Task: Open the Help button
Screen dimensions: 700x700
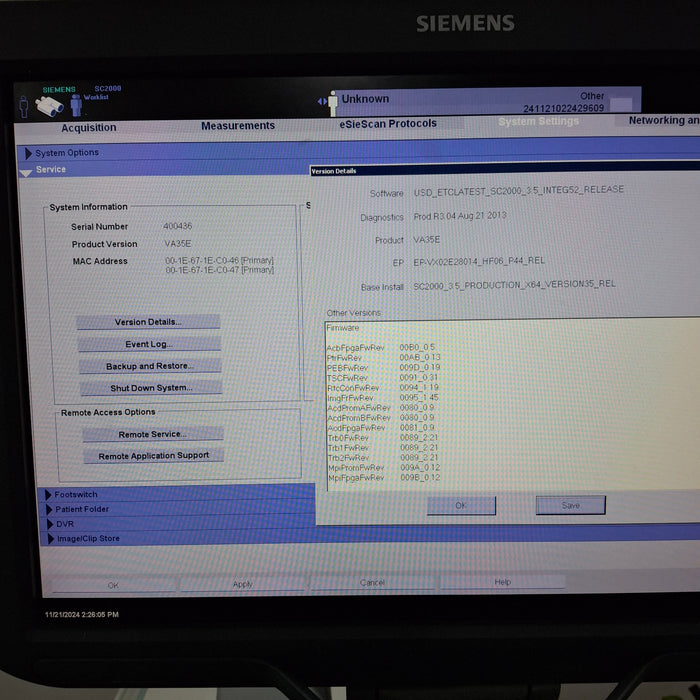Action: pyautogui.click(x=503, y=582)
